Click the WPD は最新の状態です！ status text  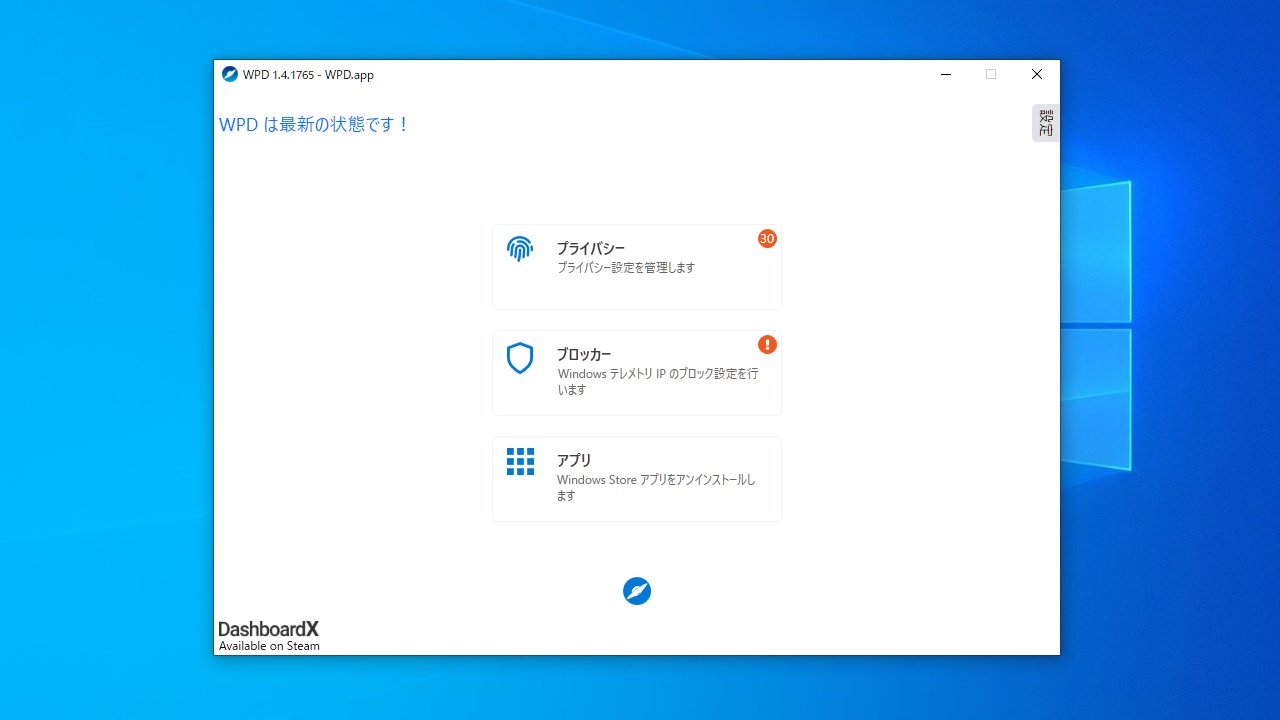315,125
